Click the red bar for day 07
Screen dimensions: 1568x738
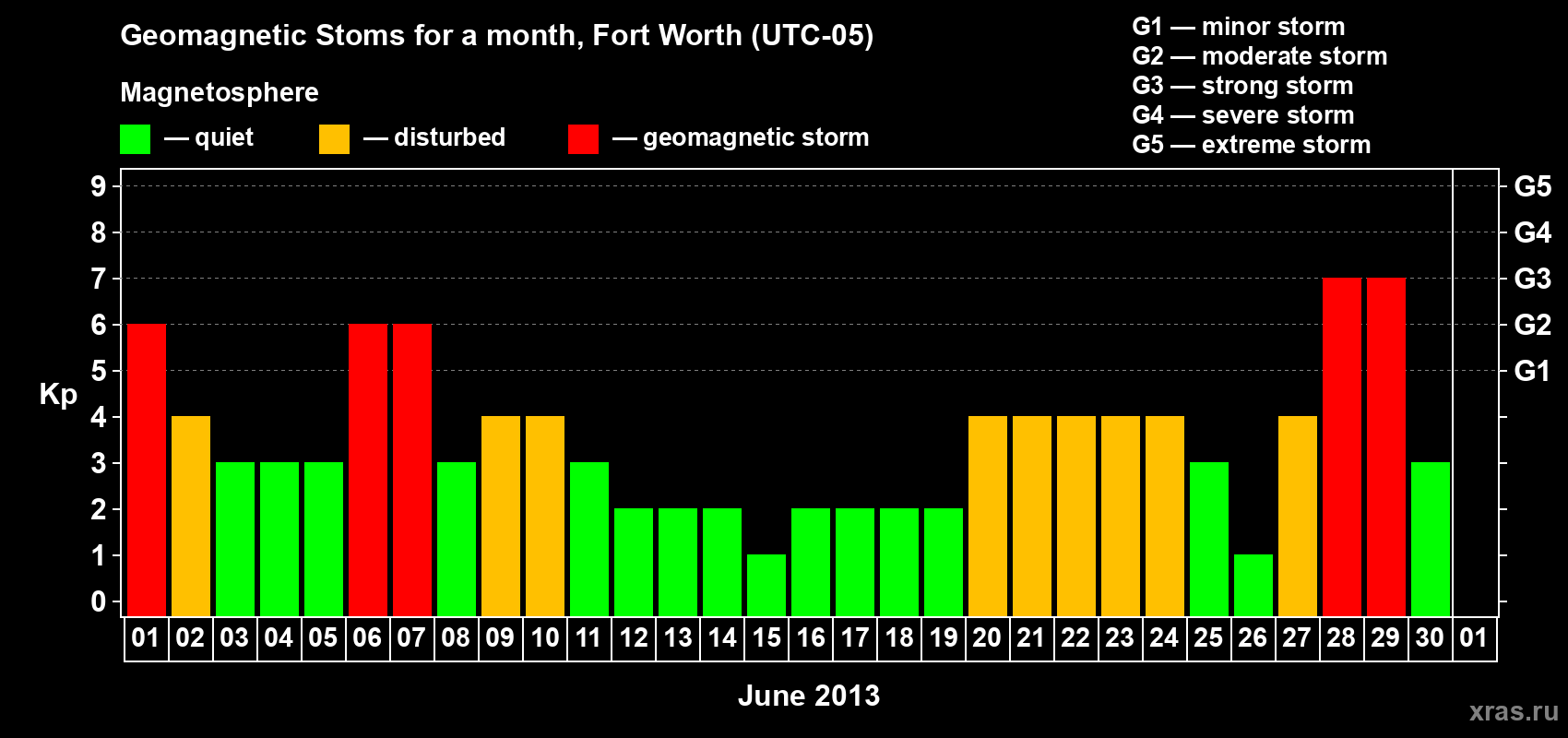[412, 470]
